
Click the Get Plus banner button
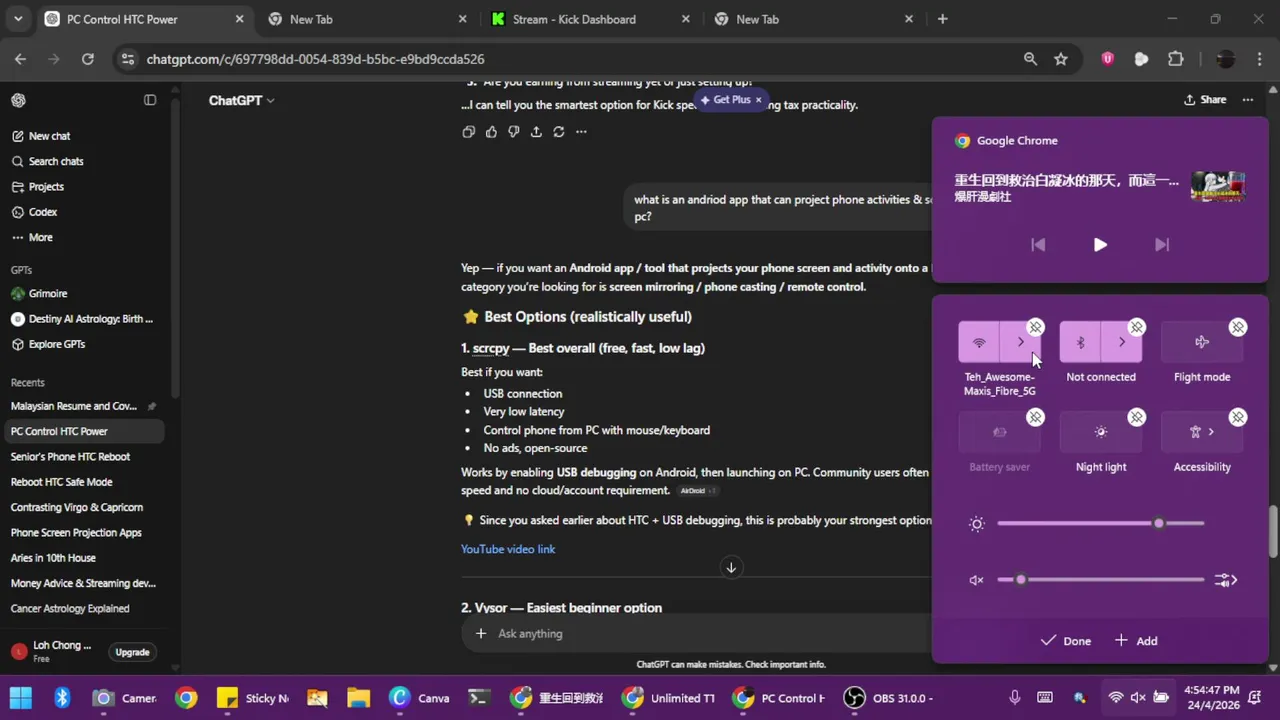point(731,100)
